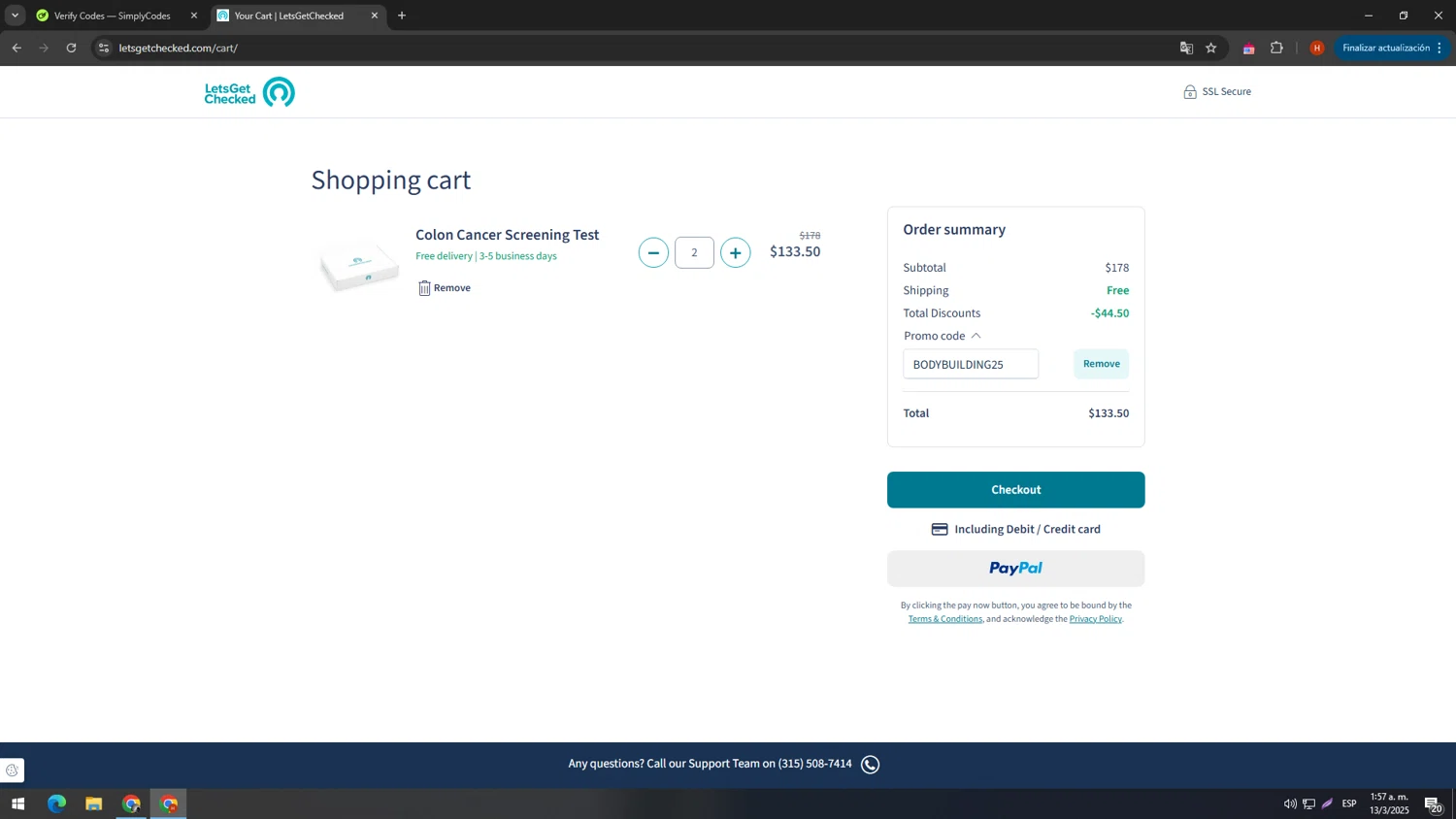Click the SSL Secure lock icon
The height and width of the screenshot is (819, 1456).
click(1189, 92)
